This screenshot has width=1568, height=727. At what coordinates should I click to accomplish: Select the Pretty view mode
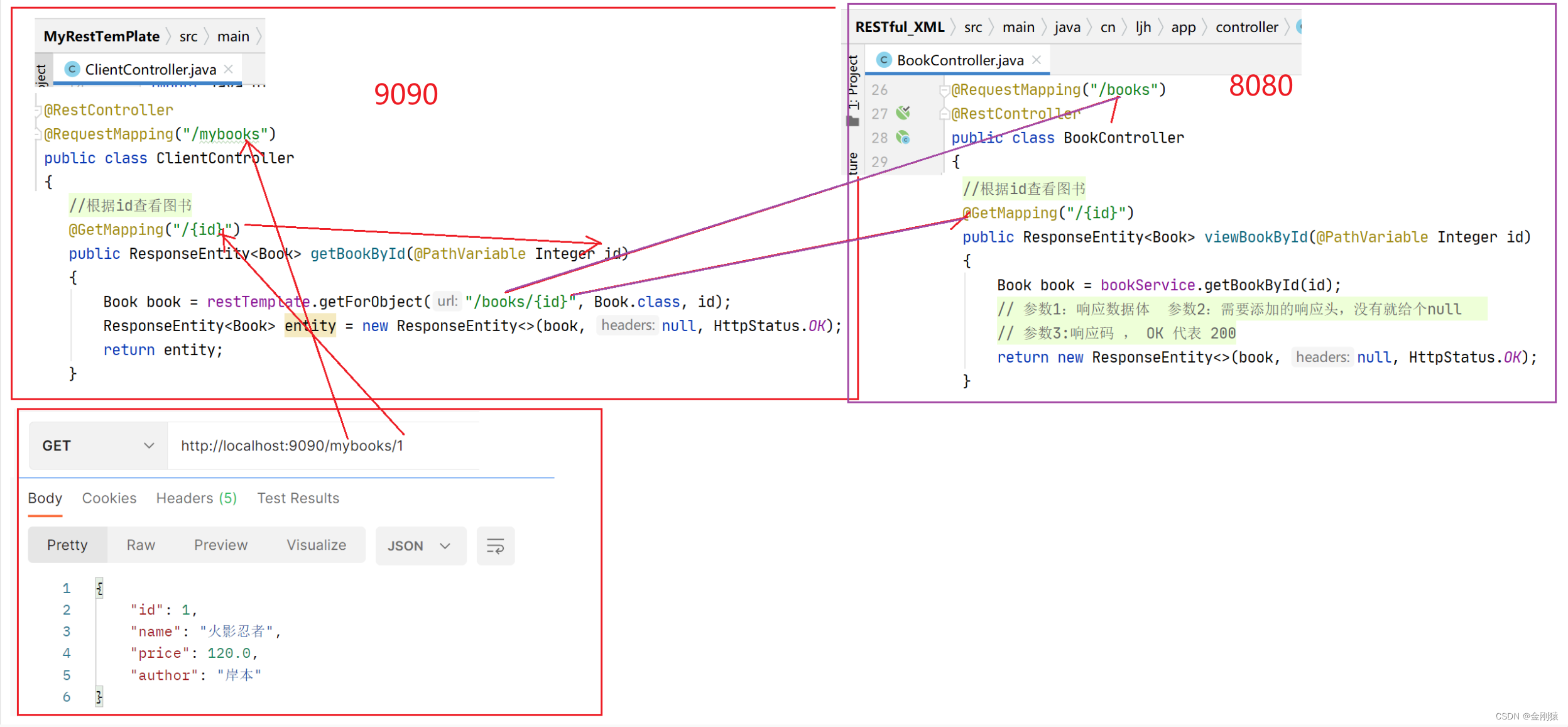pyautogui.click(x=67, y=545)
